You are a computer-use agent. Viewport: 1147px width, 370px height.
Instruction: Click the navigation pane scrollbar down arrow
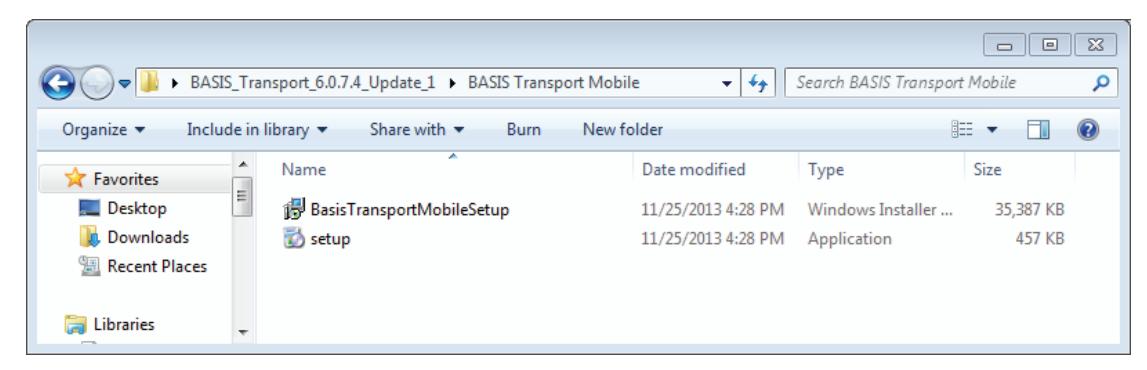(243, 333)
